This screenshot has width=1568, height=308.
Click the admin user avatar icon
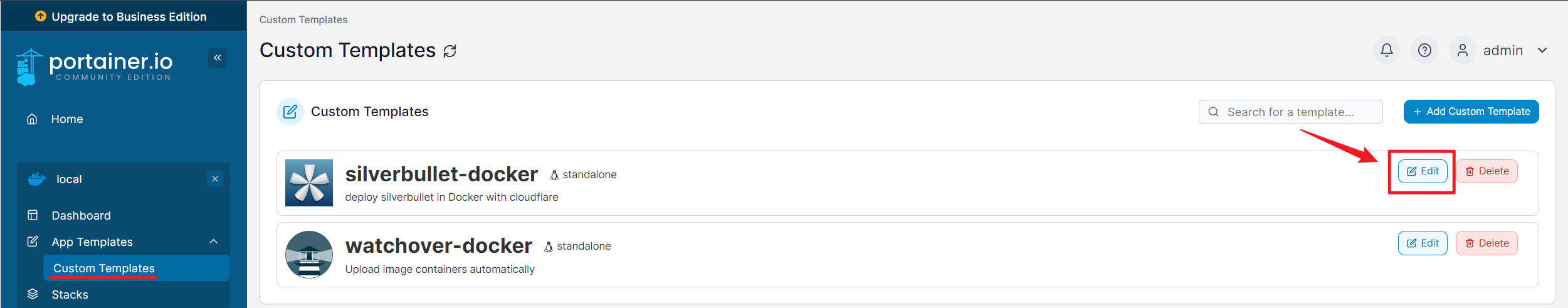pos(1462,50)
